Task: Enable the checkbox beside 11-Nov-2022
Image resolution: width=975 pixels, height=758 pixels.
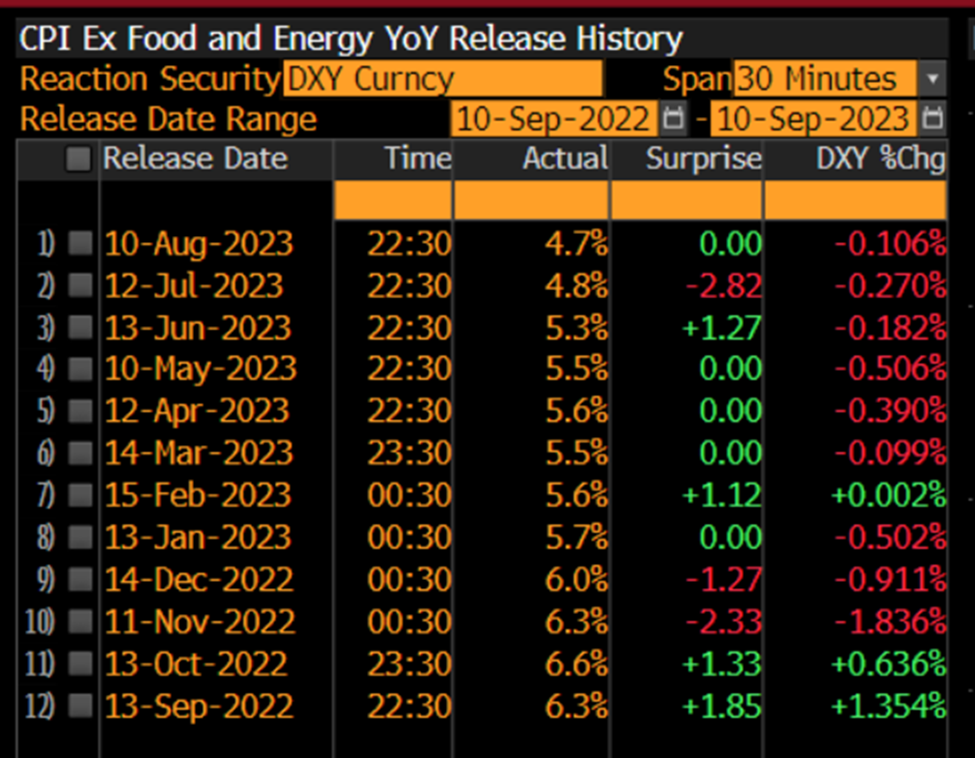Action: click(80, 622)
